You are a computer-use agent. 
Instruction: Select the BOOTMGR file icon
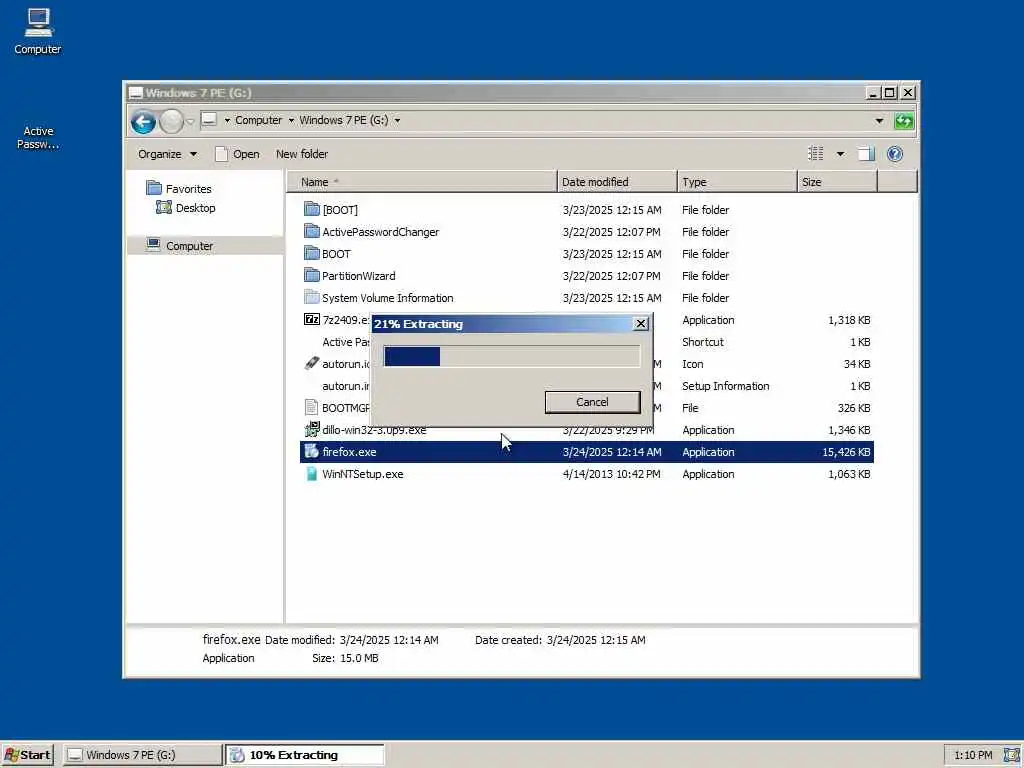(x=312, y=408)
